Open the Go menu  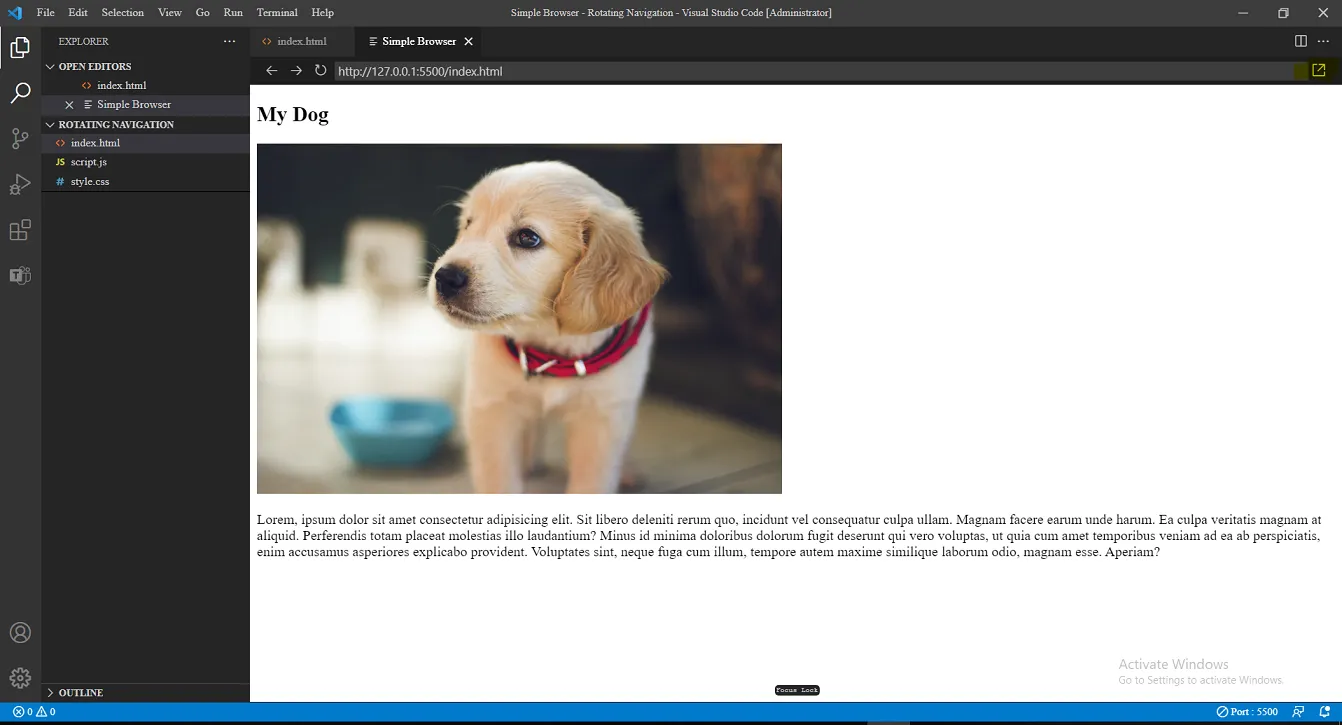click(x=203, y=13)
